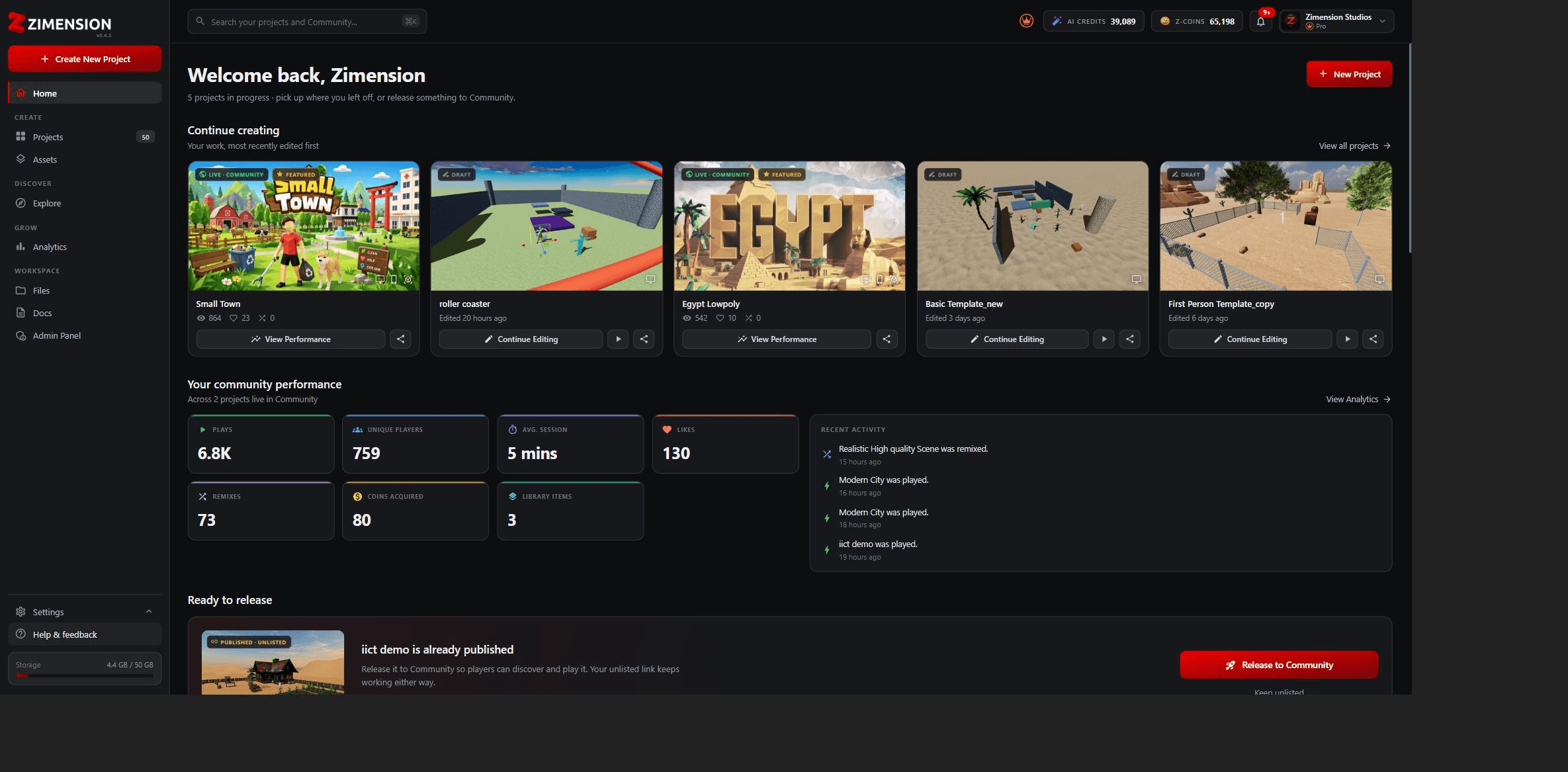The image size is (1568, 772).
Task: Open View all projects link
Action: [x=1354, y=146]
